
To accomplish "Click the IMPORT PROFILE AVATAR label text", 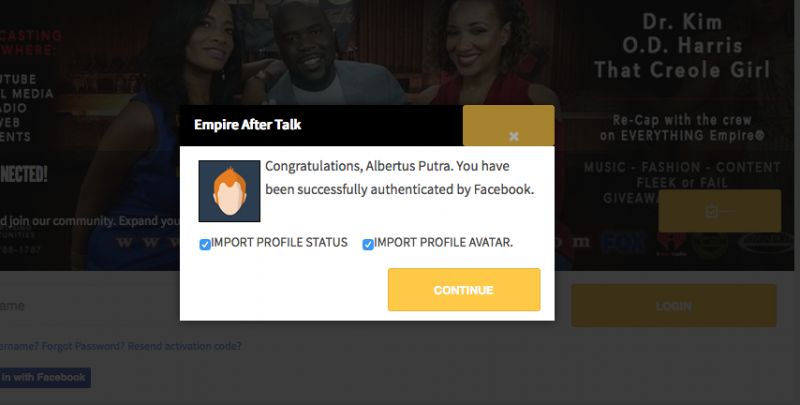I will (x=443, y=242).
